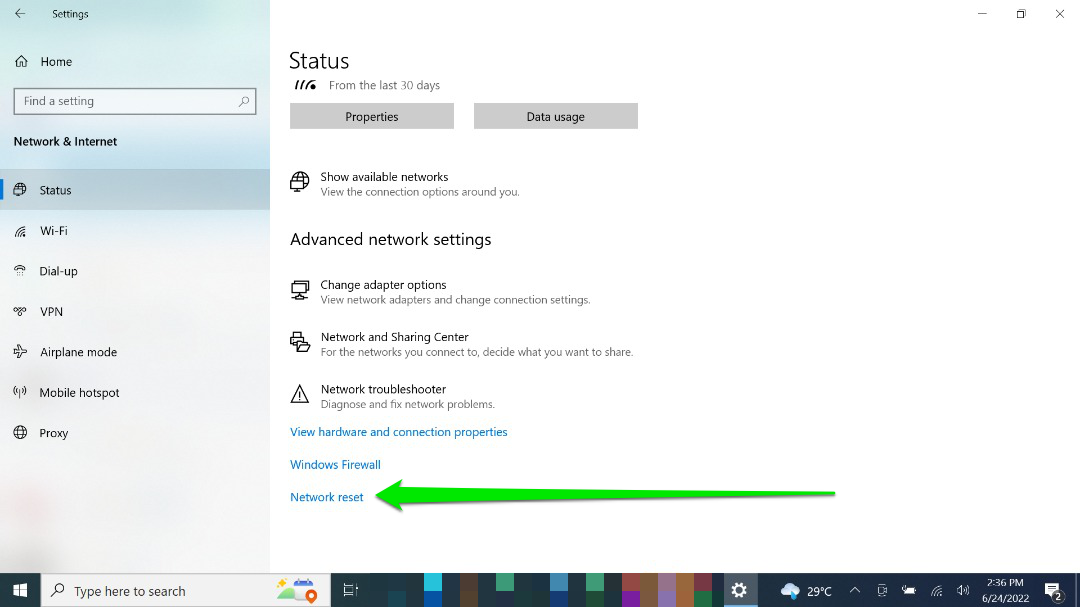Close the Settings window
The height and width of the screenshot is (607, 1080).
[x=1060, y=14]
